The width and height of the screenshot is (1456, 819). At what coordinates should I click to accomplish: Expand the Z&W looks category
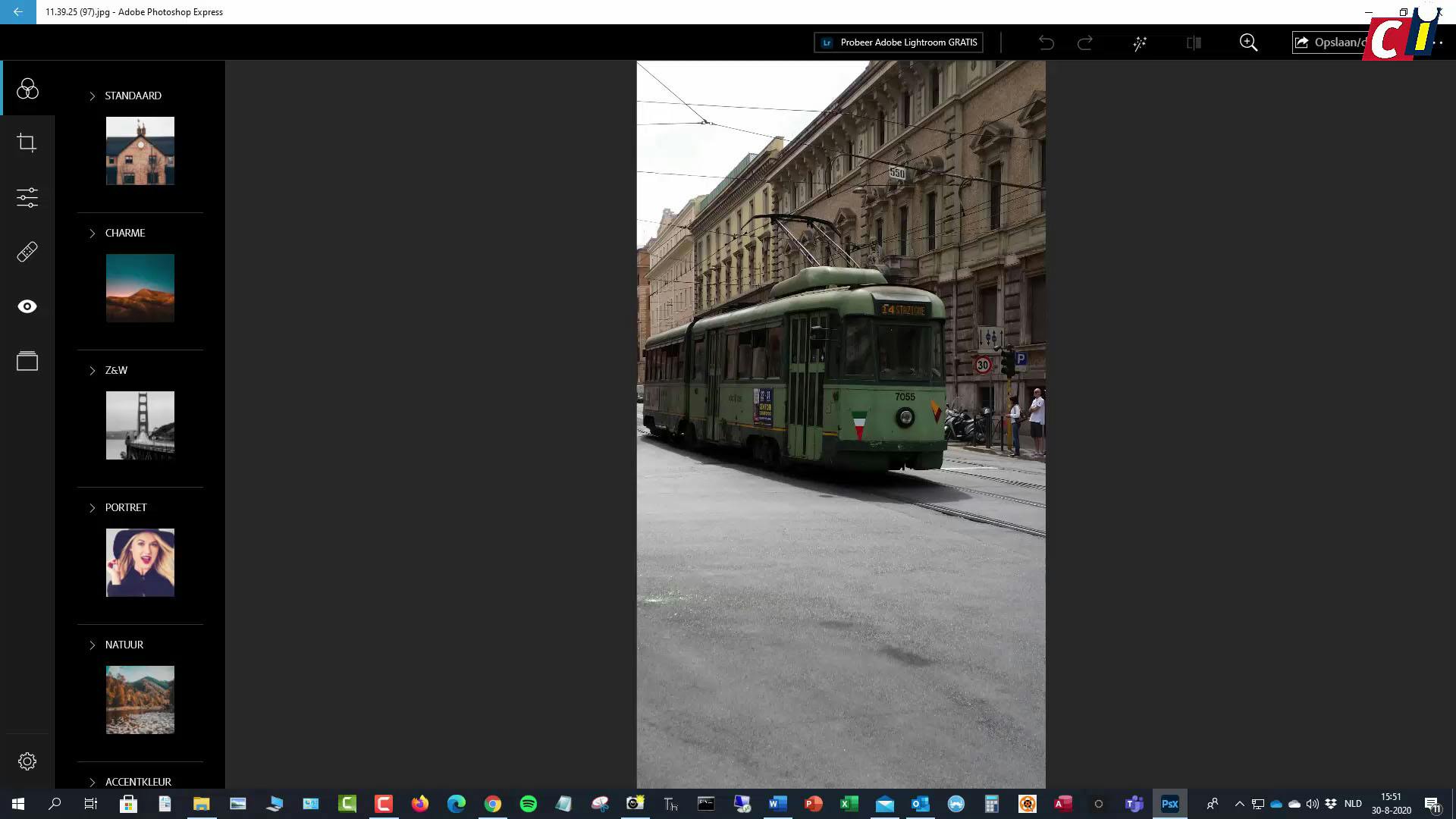click(x=92, y=371)
